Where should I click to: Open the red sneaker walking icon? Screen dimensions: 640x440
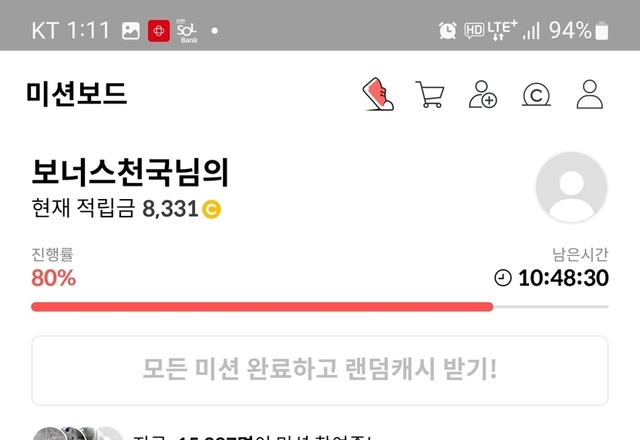click(x=378, y=94)
